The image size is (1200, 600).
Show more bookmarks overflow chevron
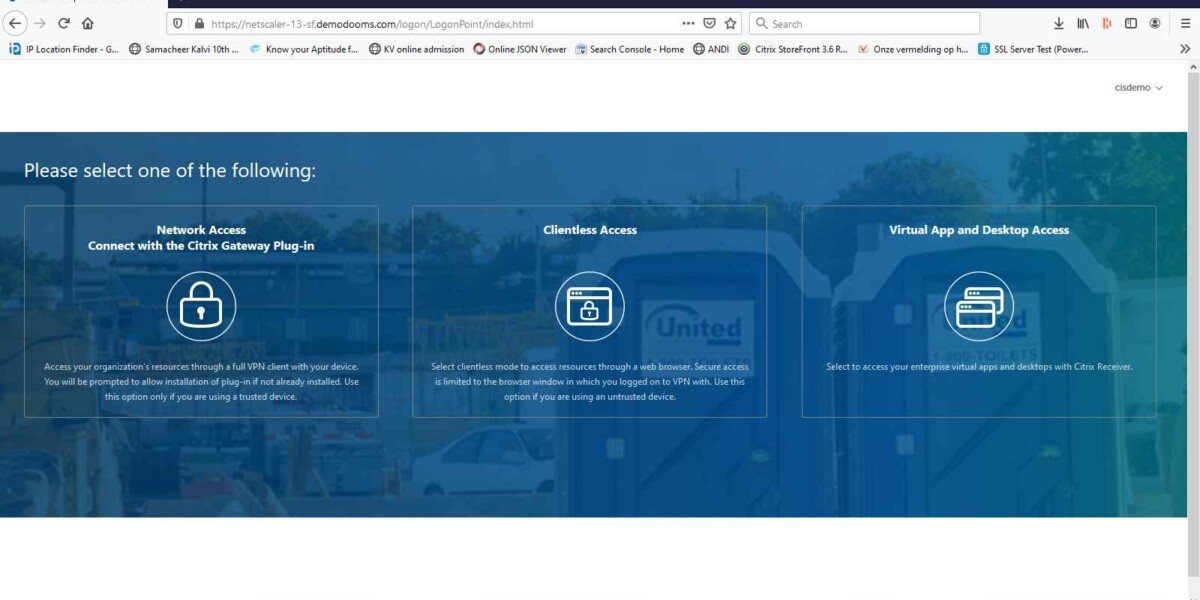click(1185, 48)
